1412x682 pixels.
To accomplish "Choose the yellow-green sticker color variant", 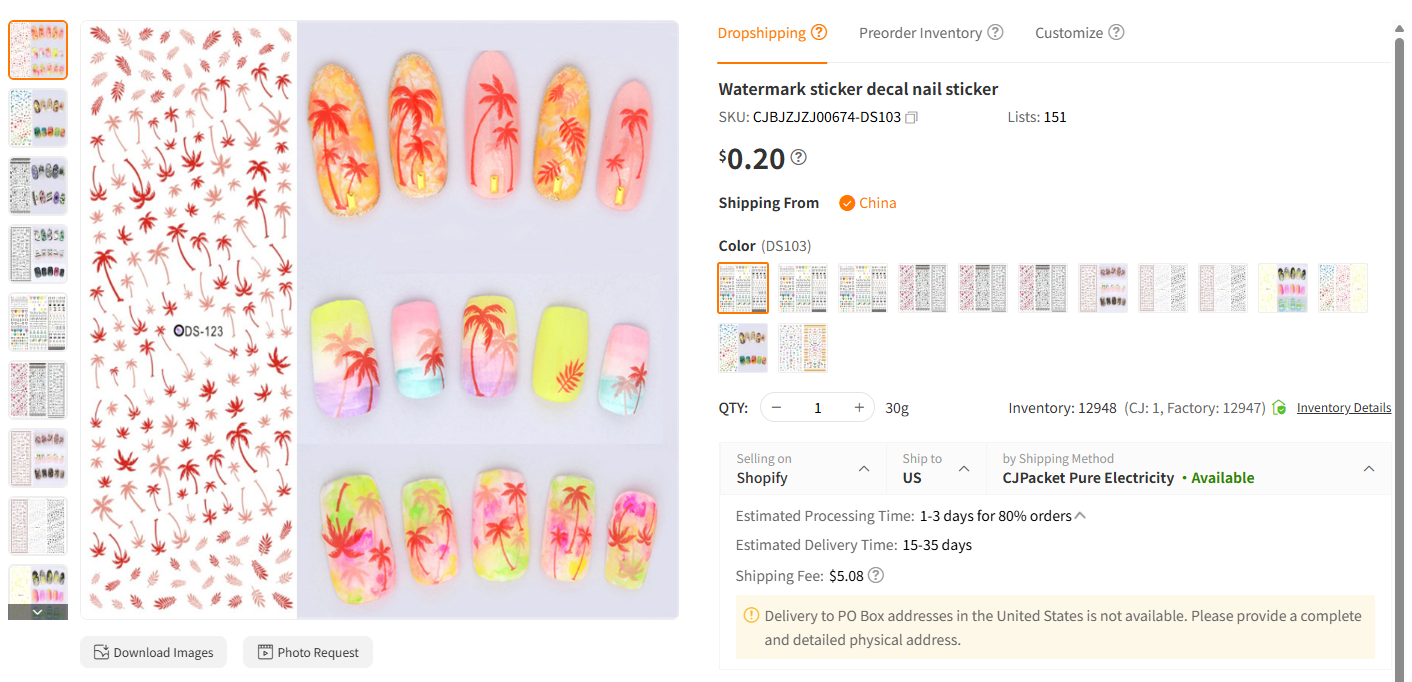I will pyautogui.click(x=1283, y=288).
